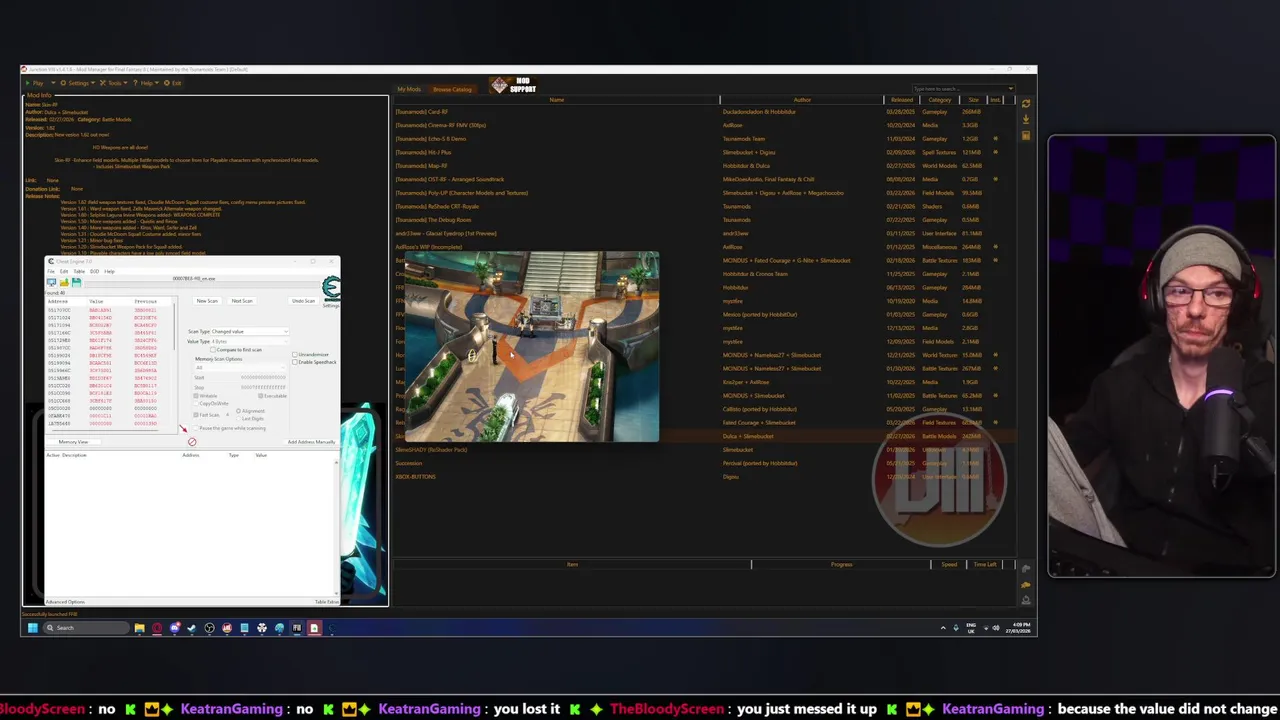Click Mod Support banner logo
The height and width of the screenshot is (720, 1280).
(515, 86)
